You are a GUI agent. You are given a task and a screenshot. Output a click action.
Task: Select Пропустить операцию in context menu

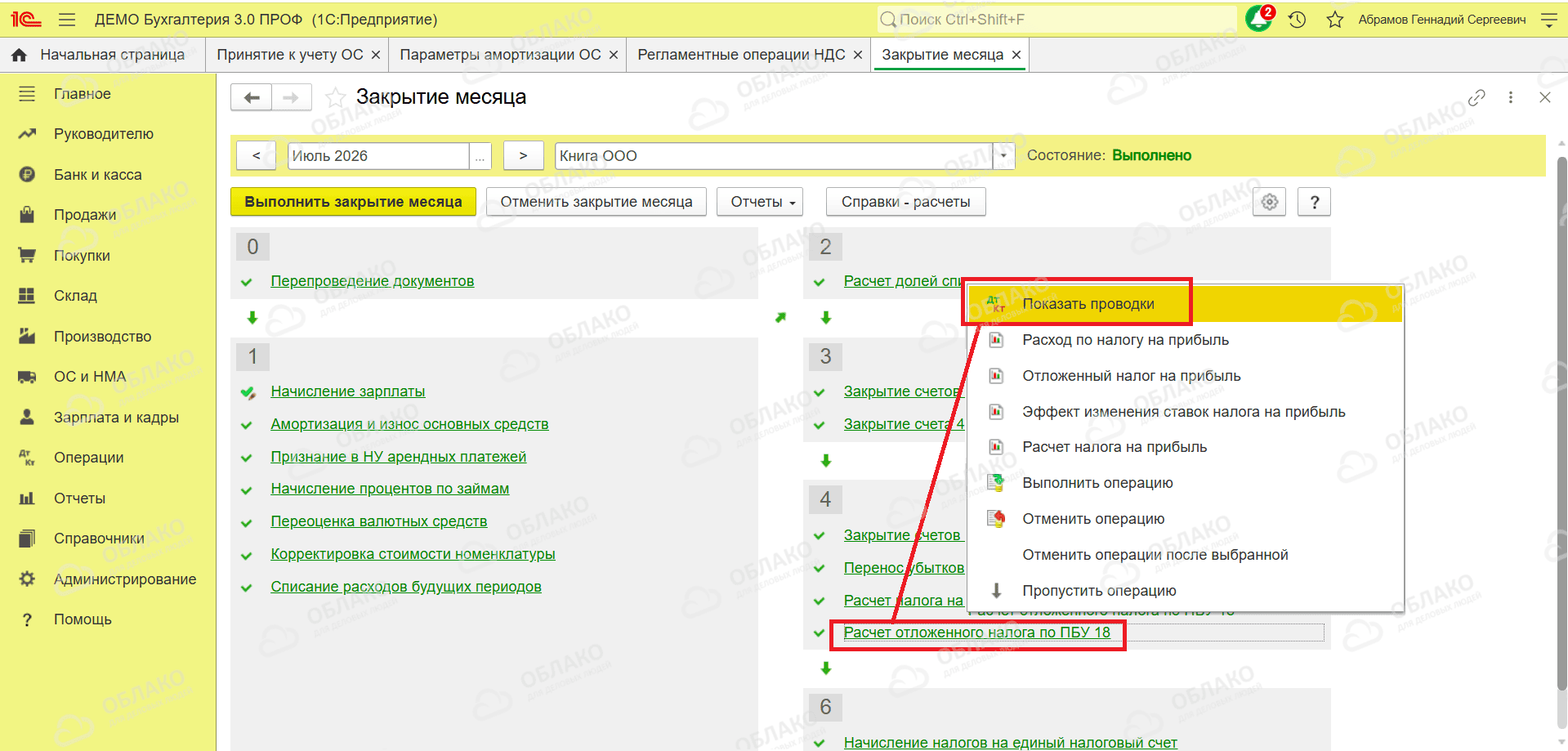click(1185, 591)
